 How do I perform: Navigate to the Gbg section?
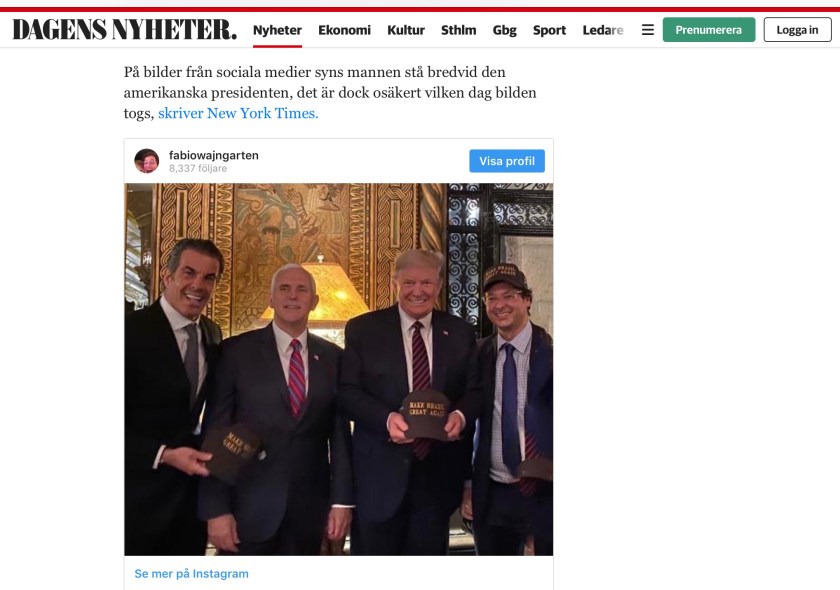(x=505, y=30)
